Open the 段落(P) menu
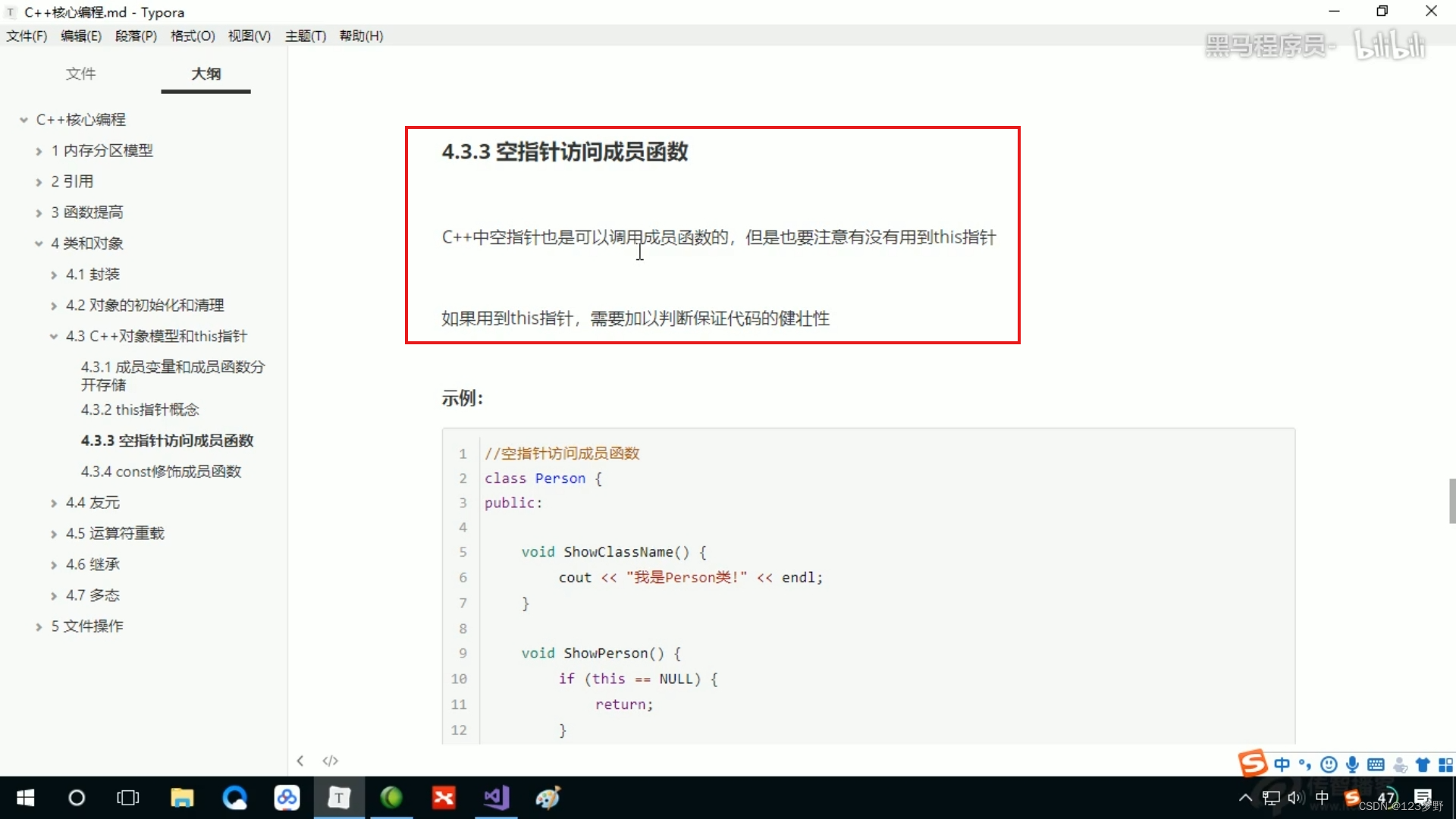The image size is (1456, 819). [136, 36]
